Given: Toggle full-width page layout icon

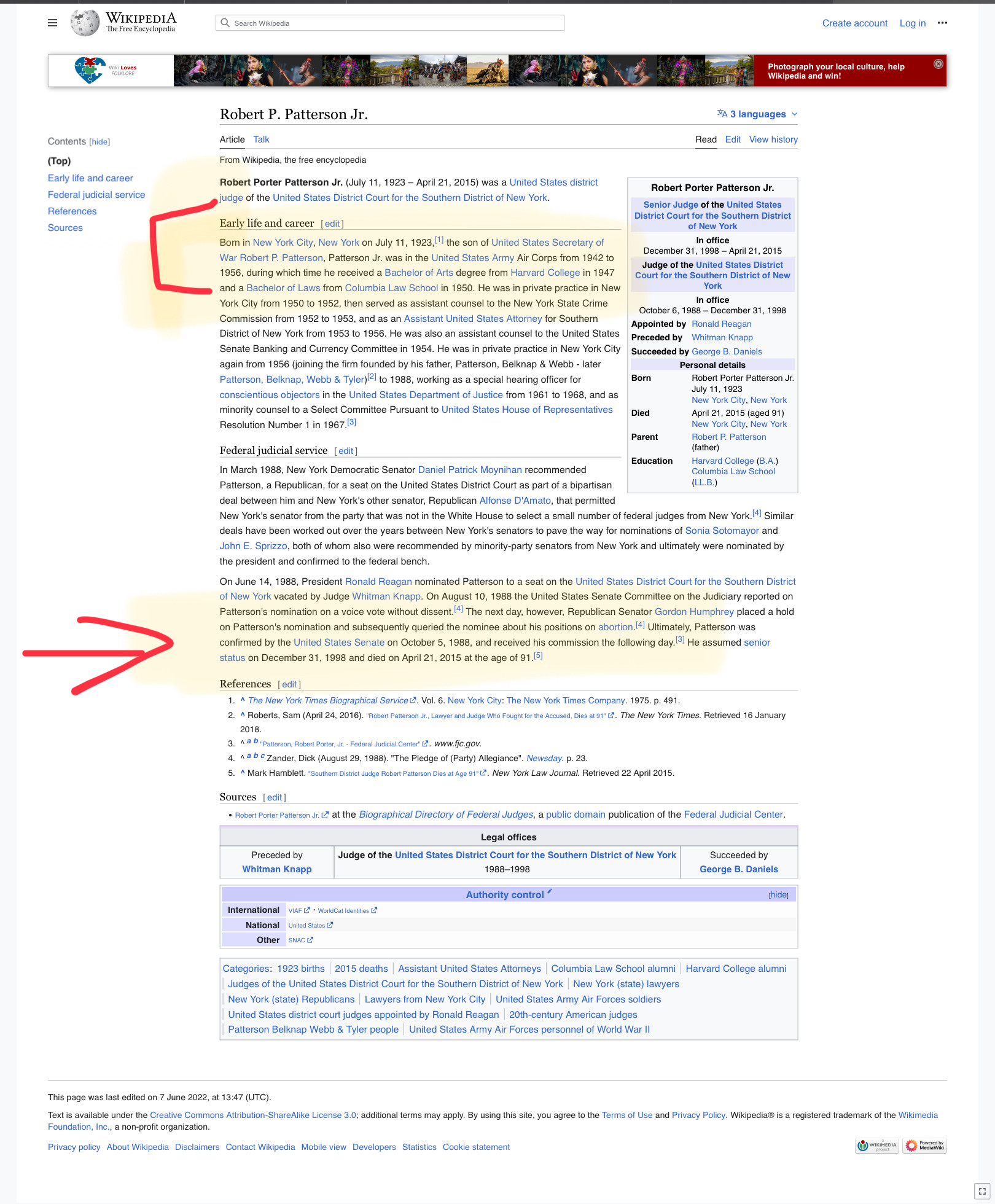Looking at the screenshot, I should tap(981, 1190).
